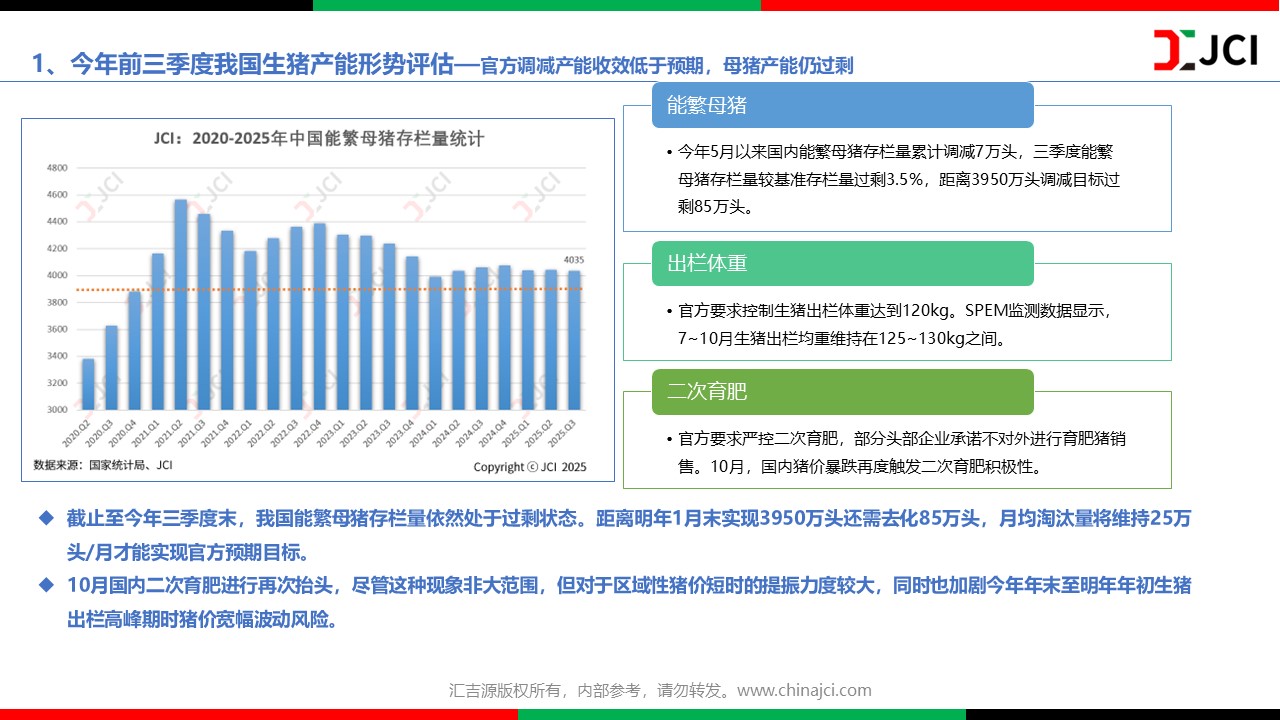Click the orange dotted reference line
The image size is (1280, 720).
coord(330,290)
